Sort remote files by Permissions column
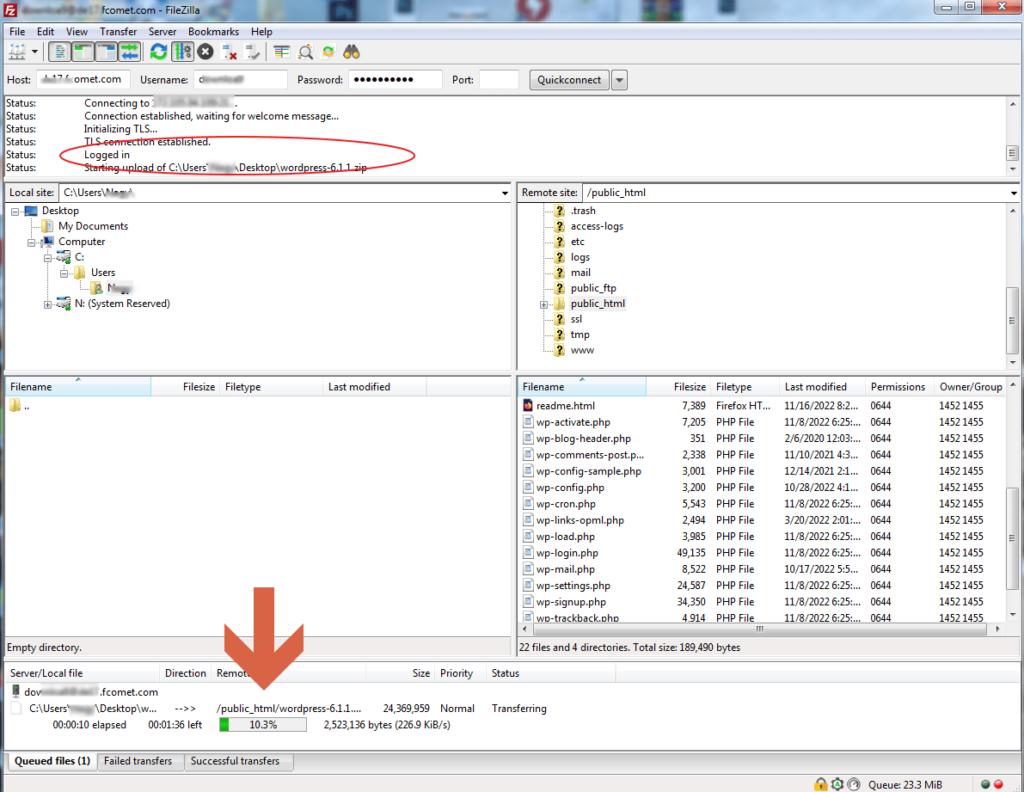 point(898,387)
